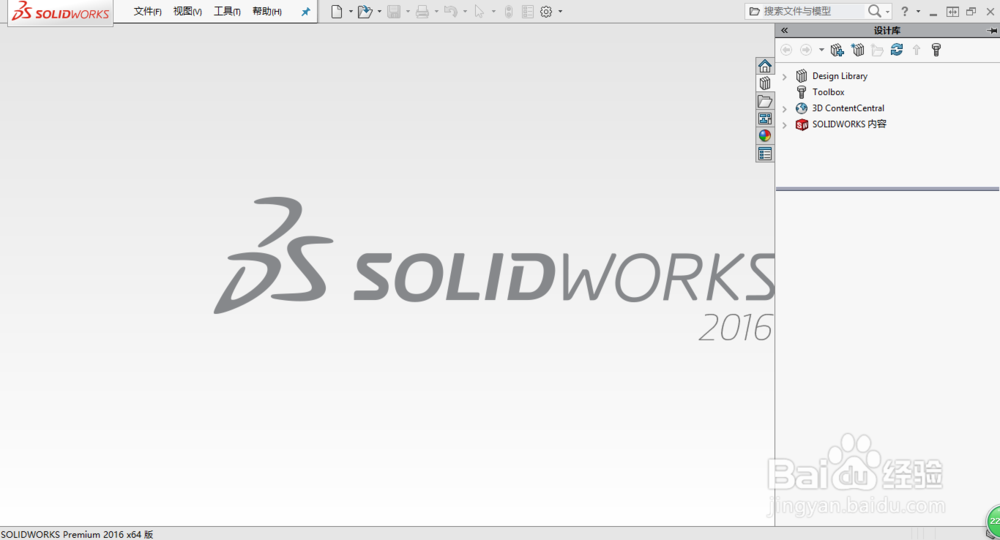Open Options gear icon
The height and width of the screenshot is (540, 1000).
(x=547, y=11)
